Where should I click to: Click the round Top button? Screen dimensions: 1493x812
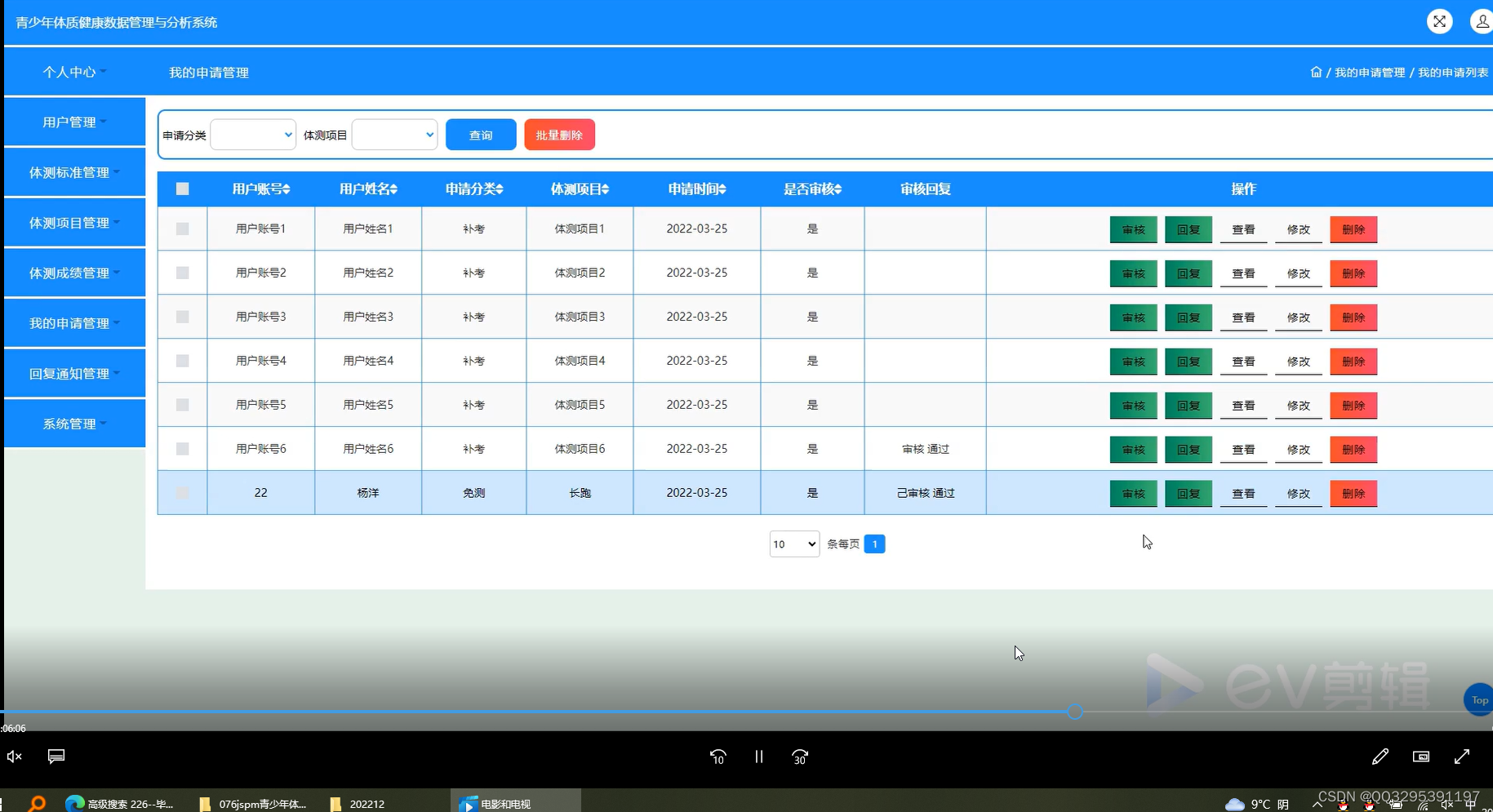pos(1478,700)
